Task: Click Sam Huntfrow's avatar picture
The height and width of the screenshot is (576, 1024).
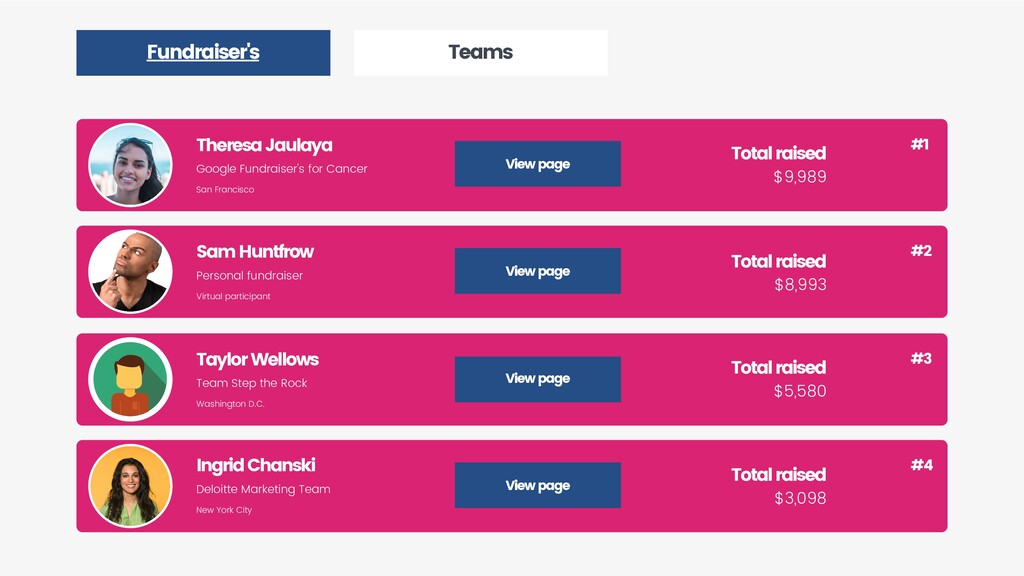Action: point(131,272)
